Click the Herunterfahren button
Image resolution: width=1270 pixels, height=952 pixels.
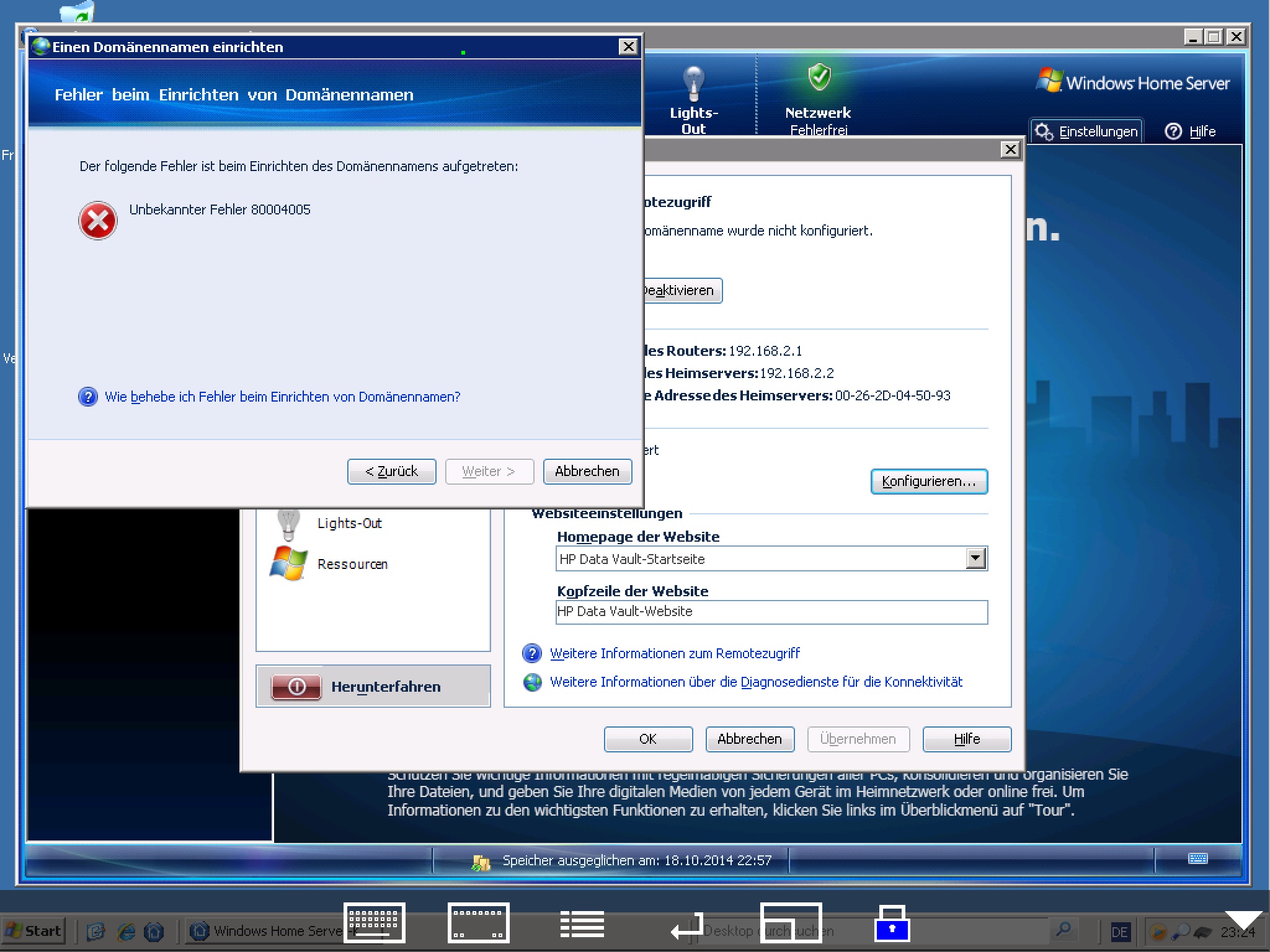pyautogui.click(x=373, y=686)
